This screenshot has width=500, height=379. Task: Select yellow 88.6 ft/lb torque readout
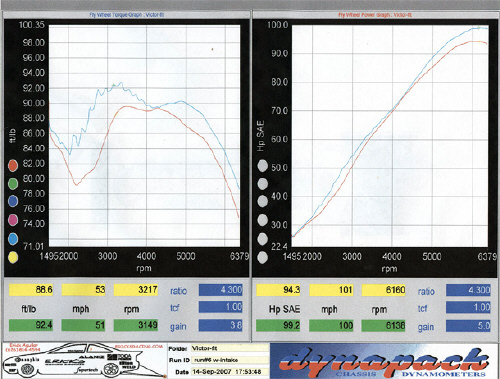pos(31,290)
